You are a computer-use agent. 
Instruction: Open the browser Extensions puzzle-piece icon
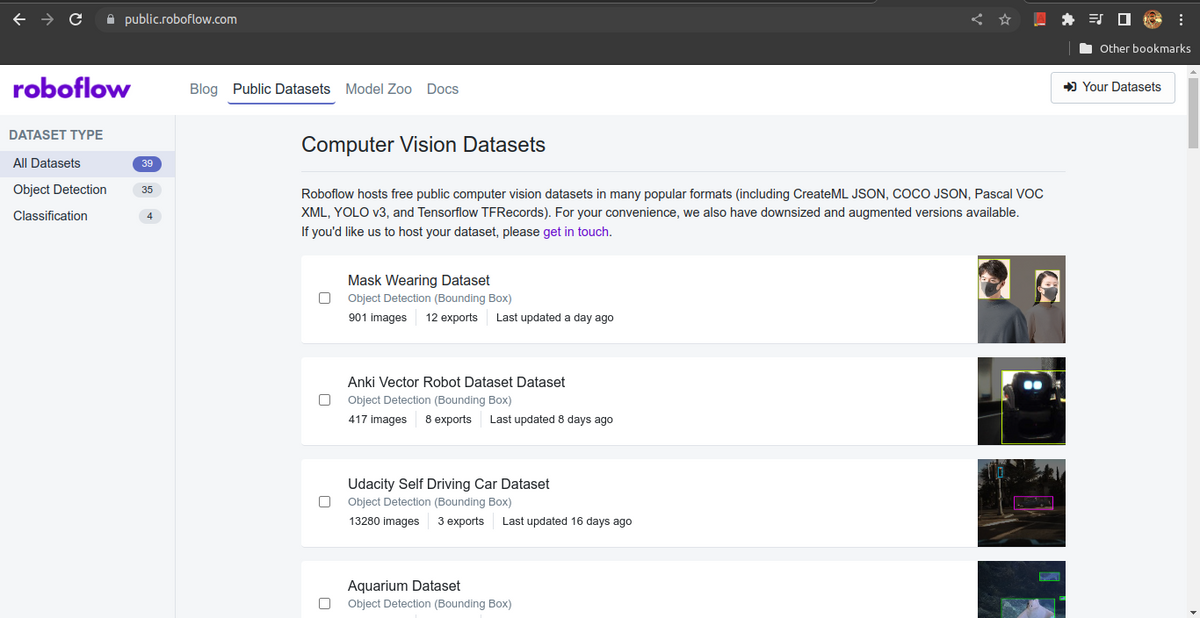click(1067, 18)
